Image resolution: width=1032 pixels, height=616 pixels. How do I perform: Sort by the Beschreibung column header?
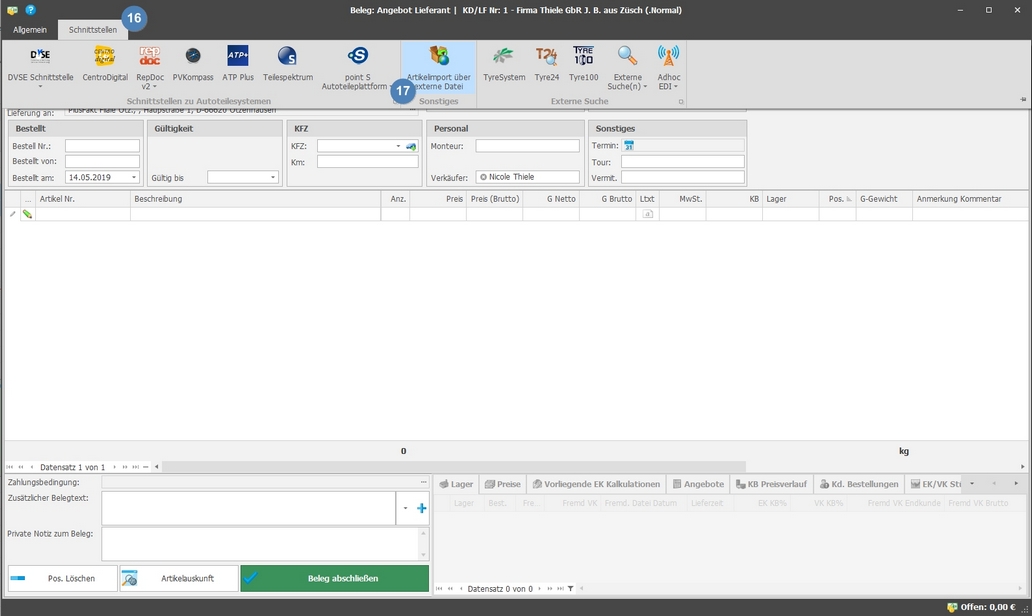click(255, 199)
